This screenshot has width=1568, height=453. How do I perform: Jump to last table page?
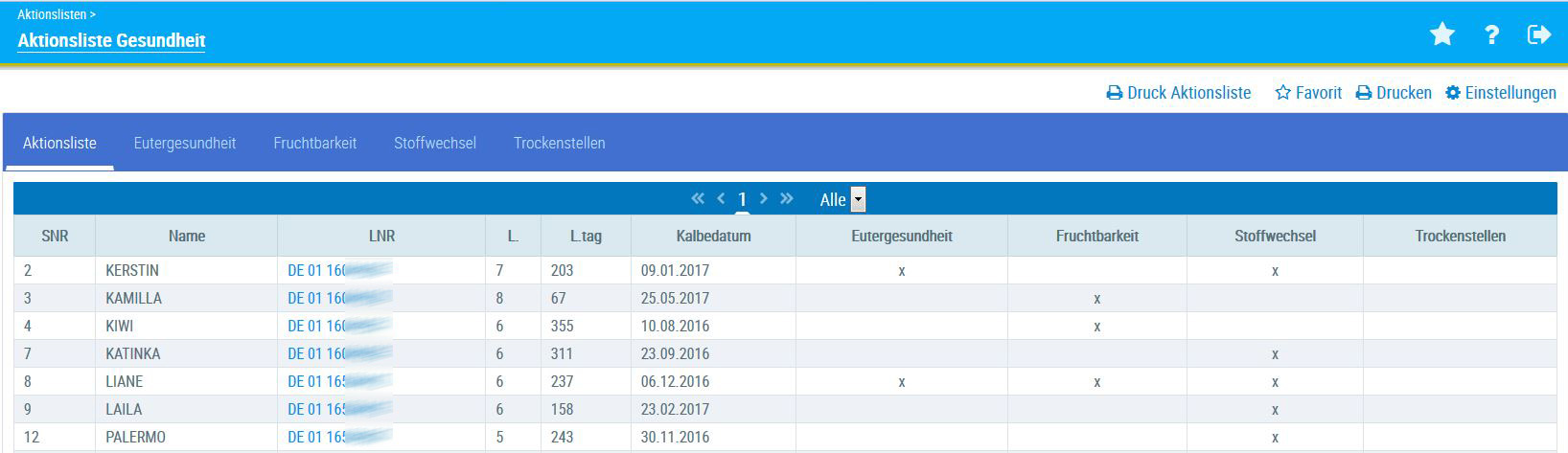click(787, 198)
